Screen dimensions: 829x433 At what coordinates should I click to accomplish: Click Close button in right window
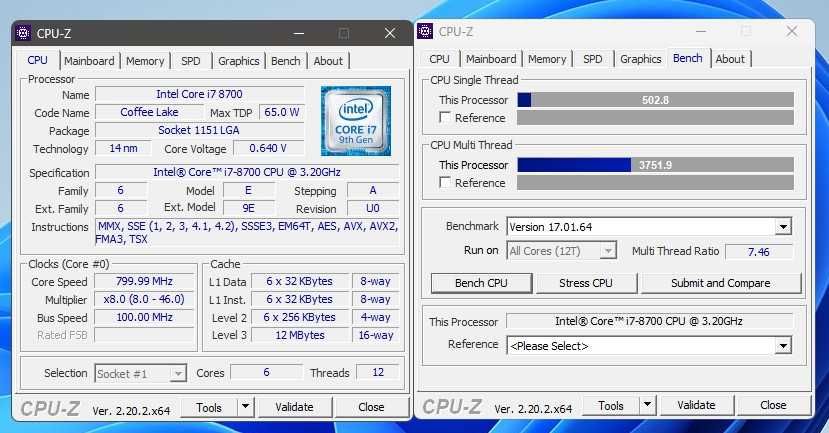(773, 405)
